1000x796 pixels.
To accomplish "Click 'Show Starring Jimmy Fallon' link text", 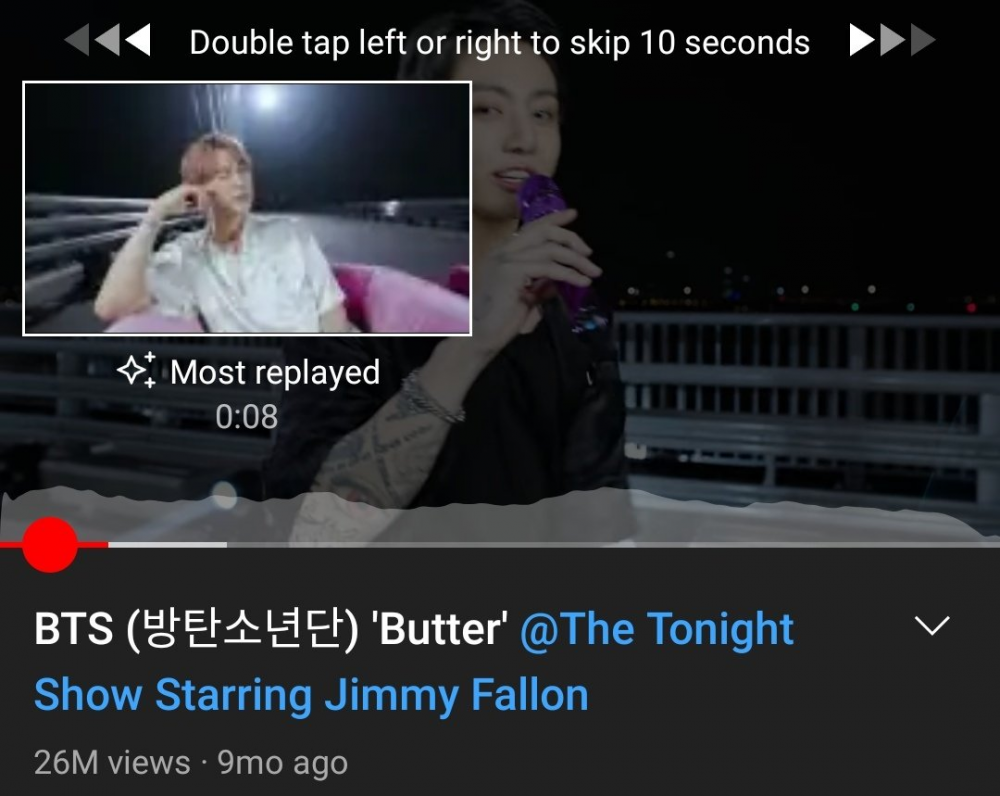I will [x=311, y=695].
